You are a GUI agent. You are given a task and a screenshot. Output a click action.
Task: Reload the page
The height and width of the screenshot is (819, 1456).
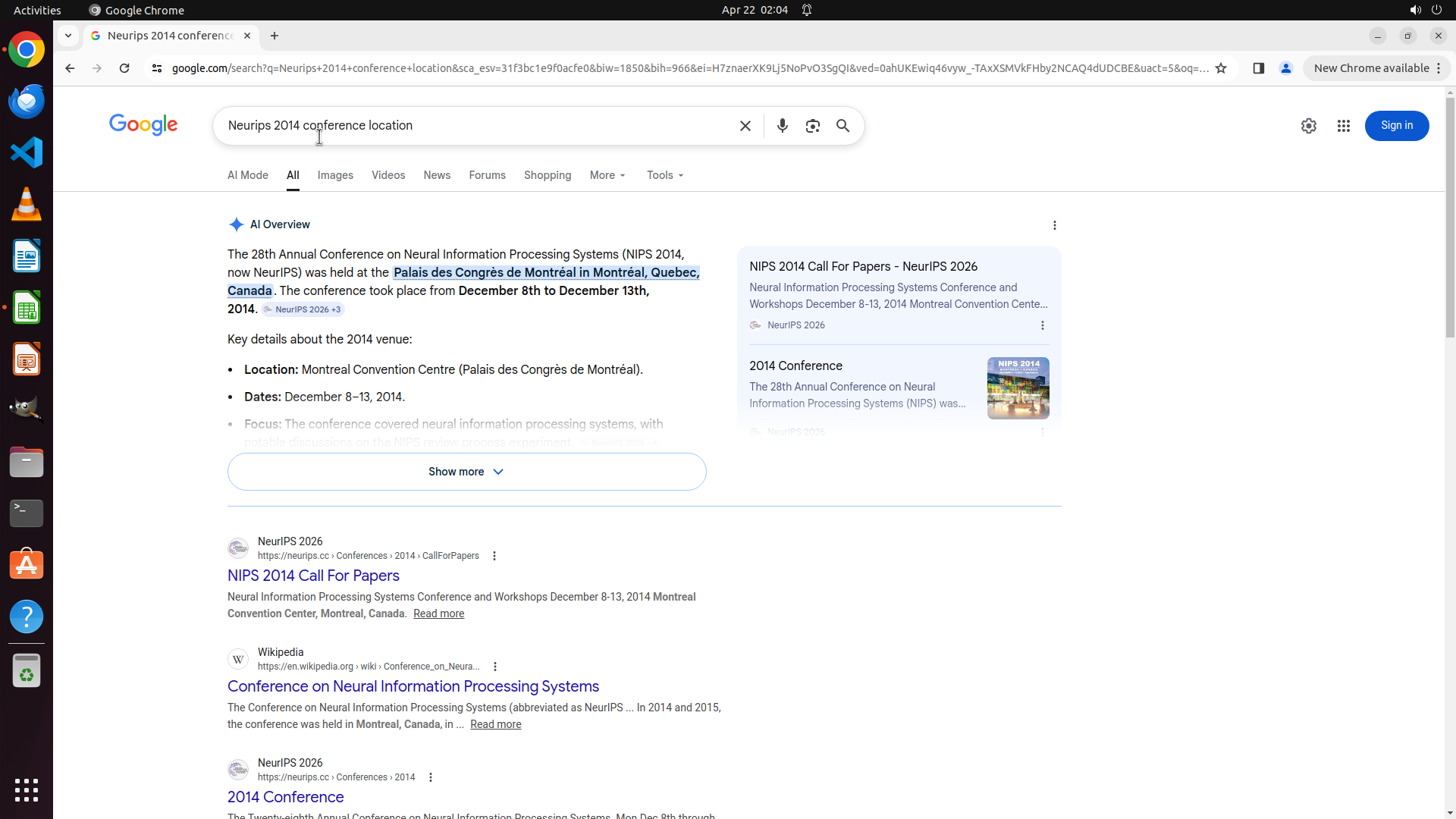[x=124, y=68]
